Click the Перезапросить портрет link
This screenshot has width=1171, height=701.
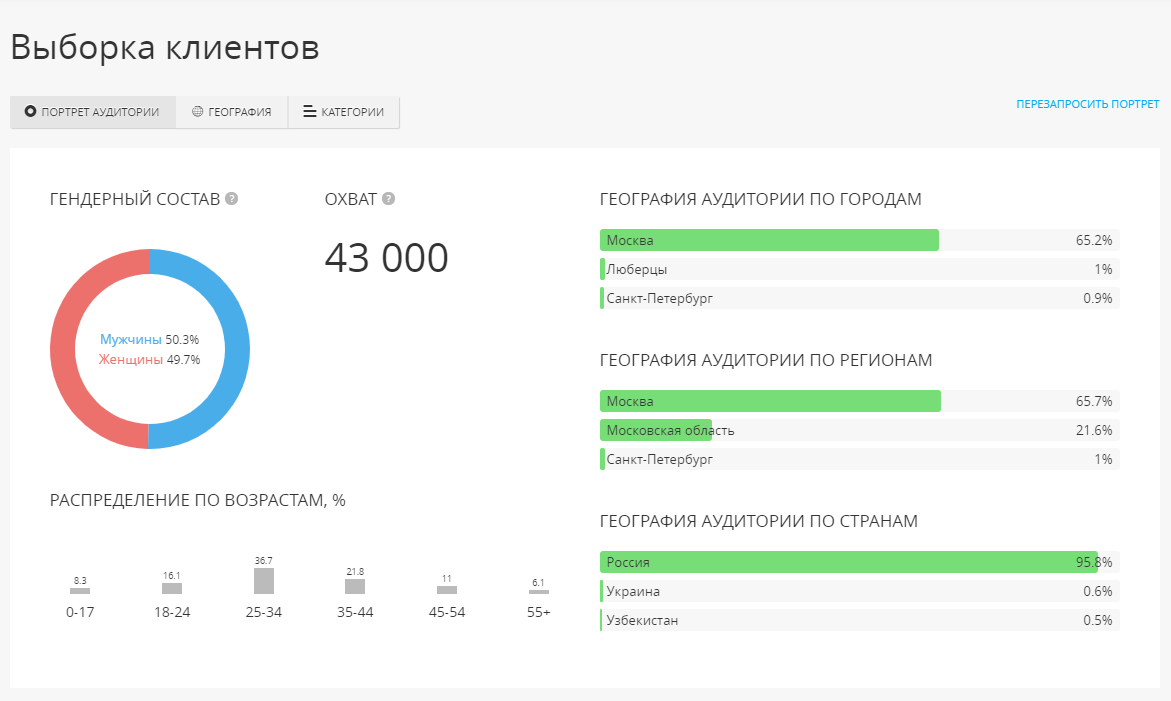1087,105
